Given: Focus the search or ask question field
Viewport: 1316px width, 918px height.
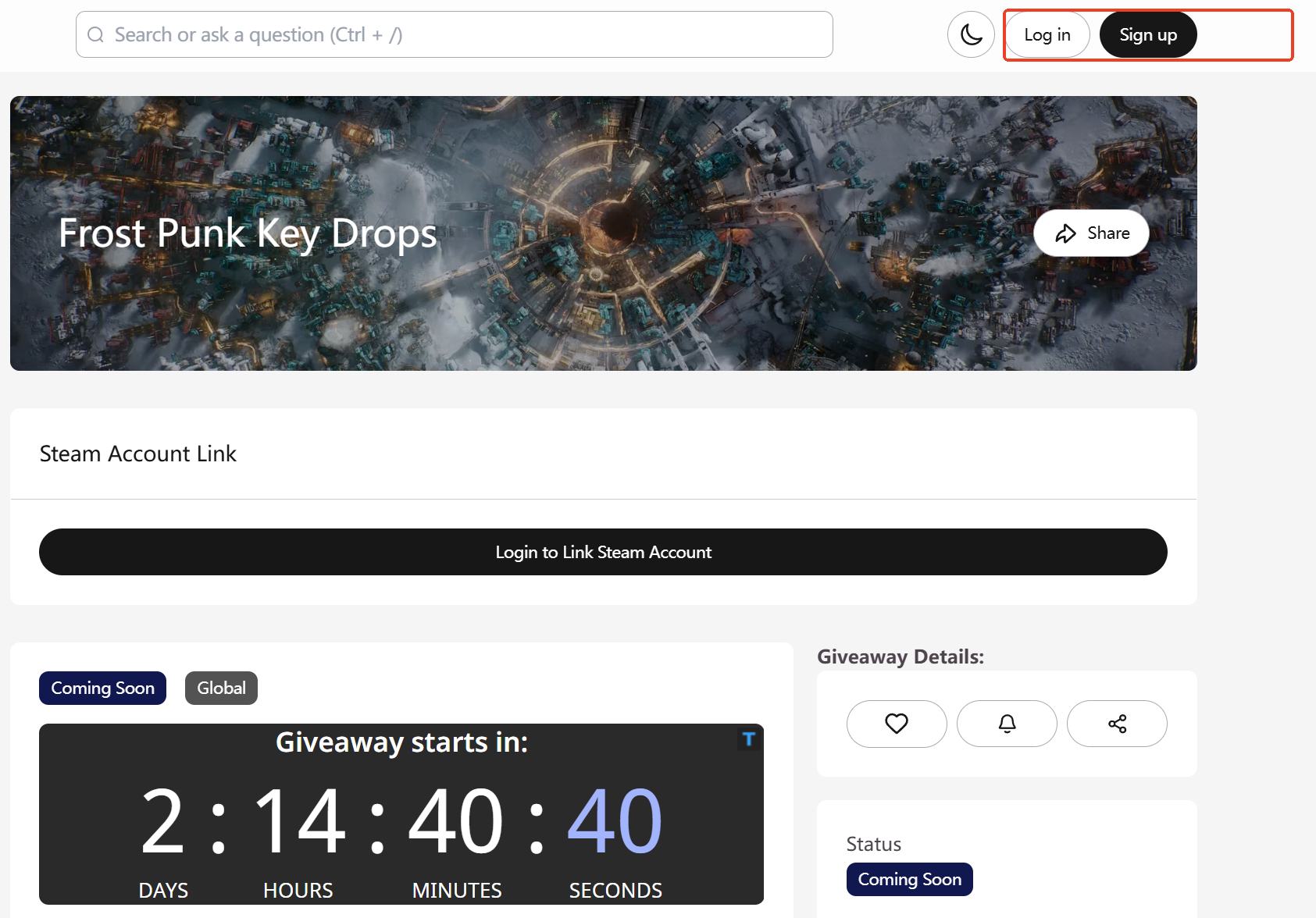Looking at the screenshot, I should pyautogui.click(x=469, y=35).
